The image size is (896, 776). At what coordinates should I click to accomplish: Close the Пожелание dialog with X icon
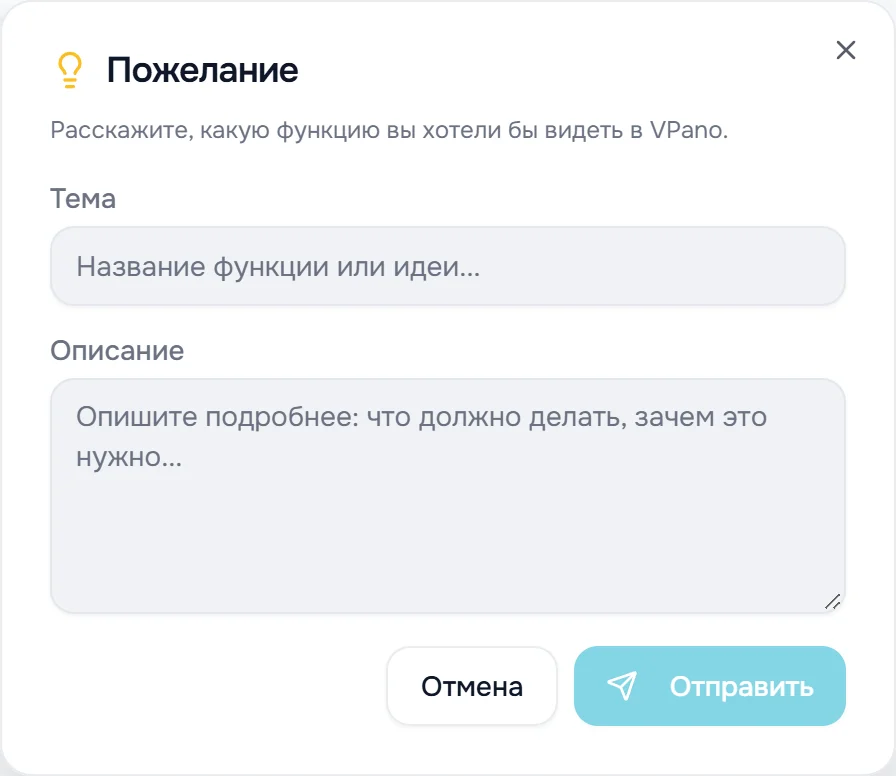846,50
